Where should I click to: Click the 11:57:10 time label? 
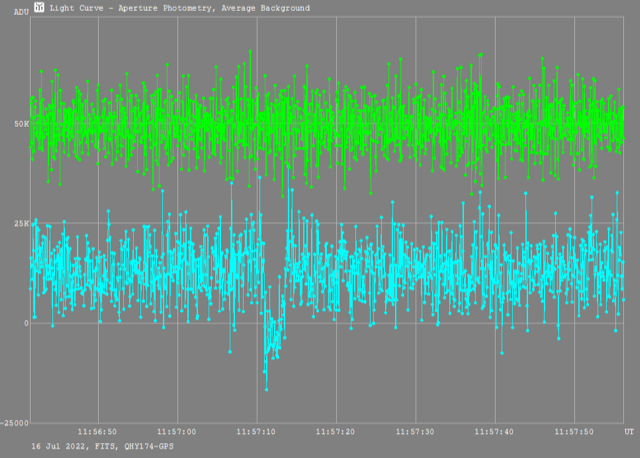(x=256, y=432)
